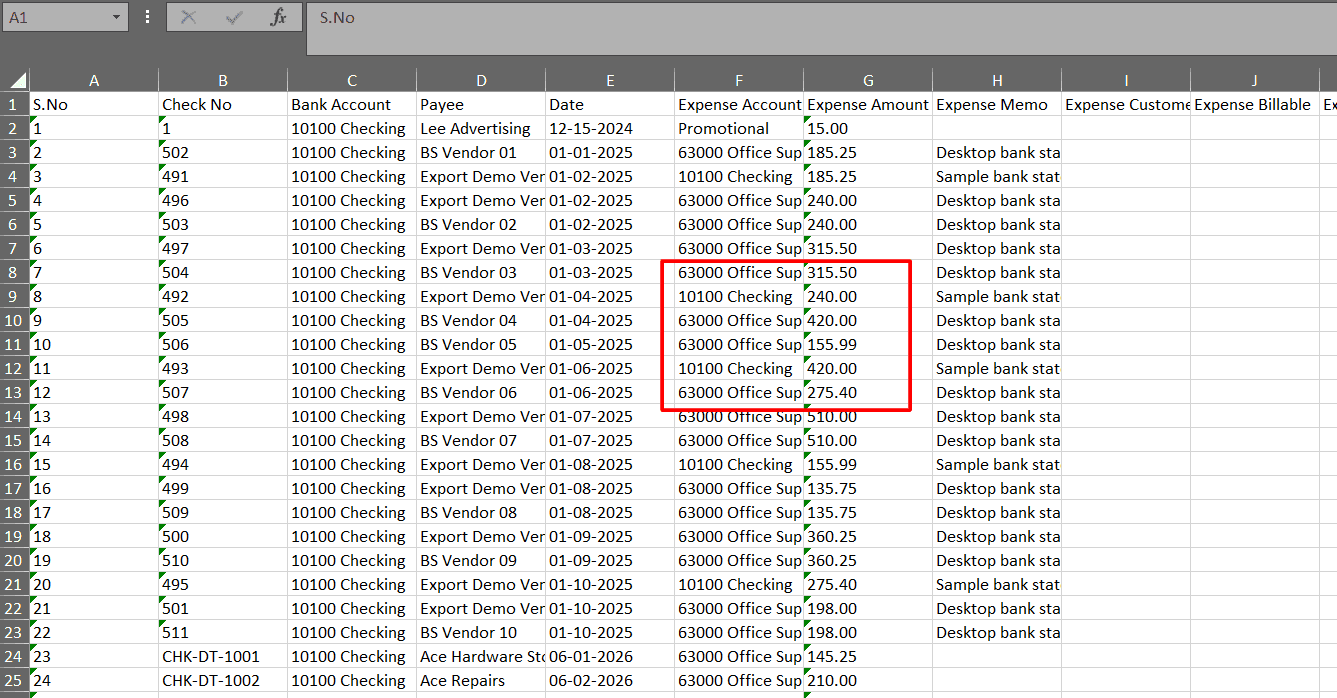This screenshot has height=698, width=1337.
Task: Select the 135.75 amount in row 17
Action: [868, 489]
